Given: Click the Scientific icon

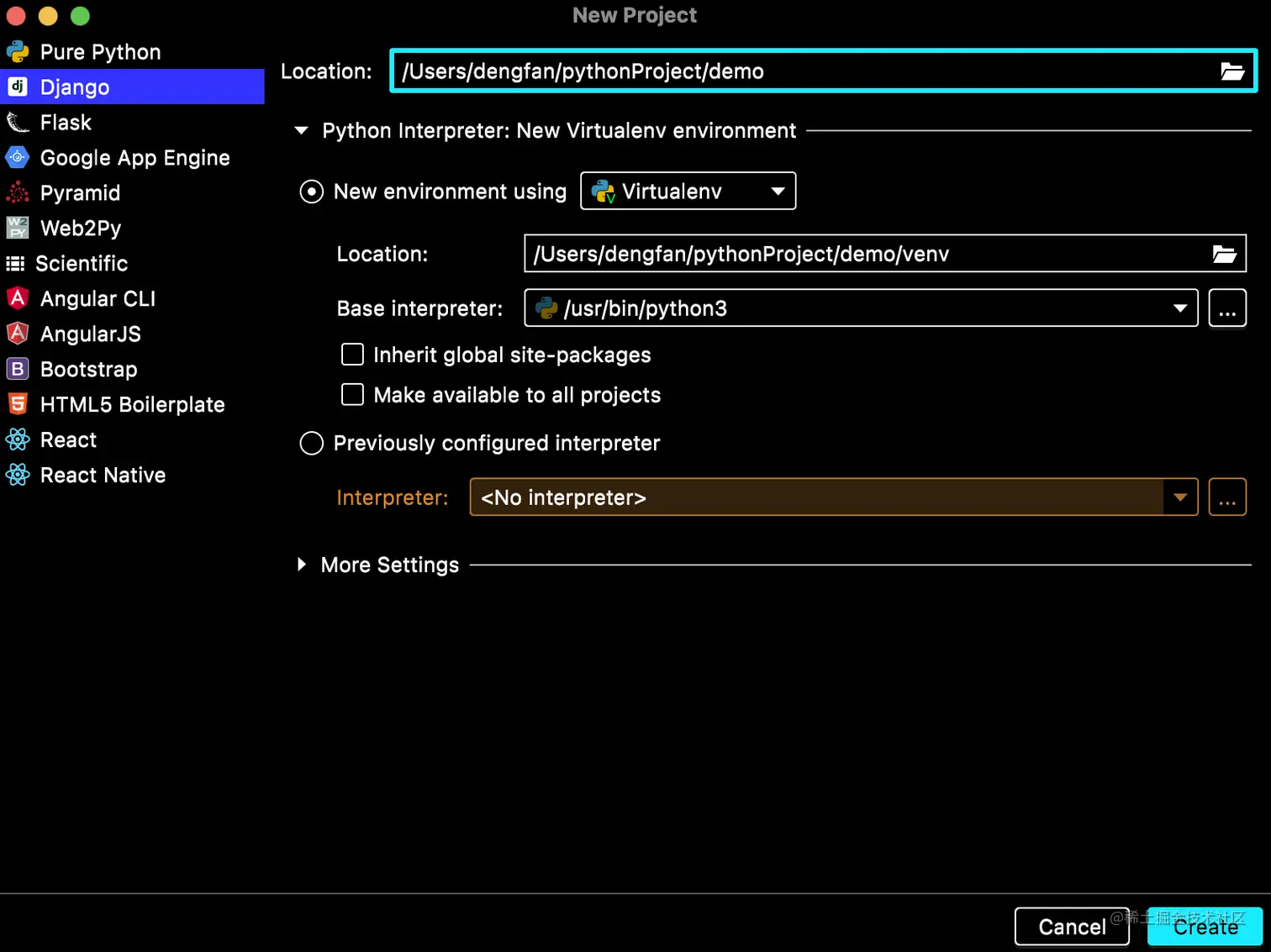Looking at the screenshot, I should click(15, 264).
